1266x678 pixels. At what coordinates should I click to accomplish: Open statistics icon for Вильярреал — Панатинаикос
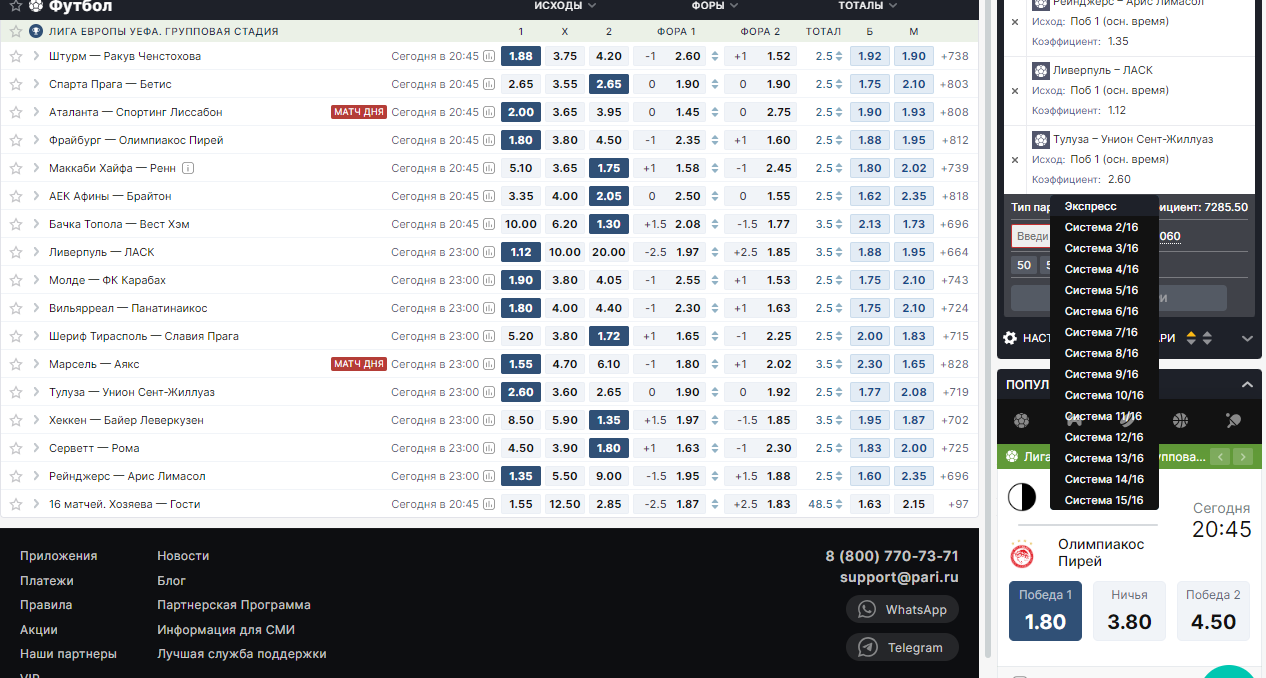pos(489,308)
